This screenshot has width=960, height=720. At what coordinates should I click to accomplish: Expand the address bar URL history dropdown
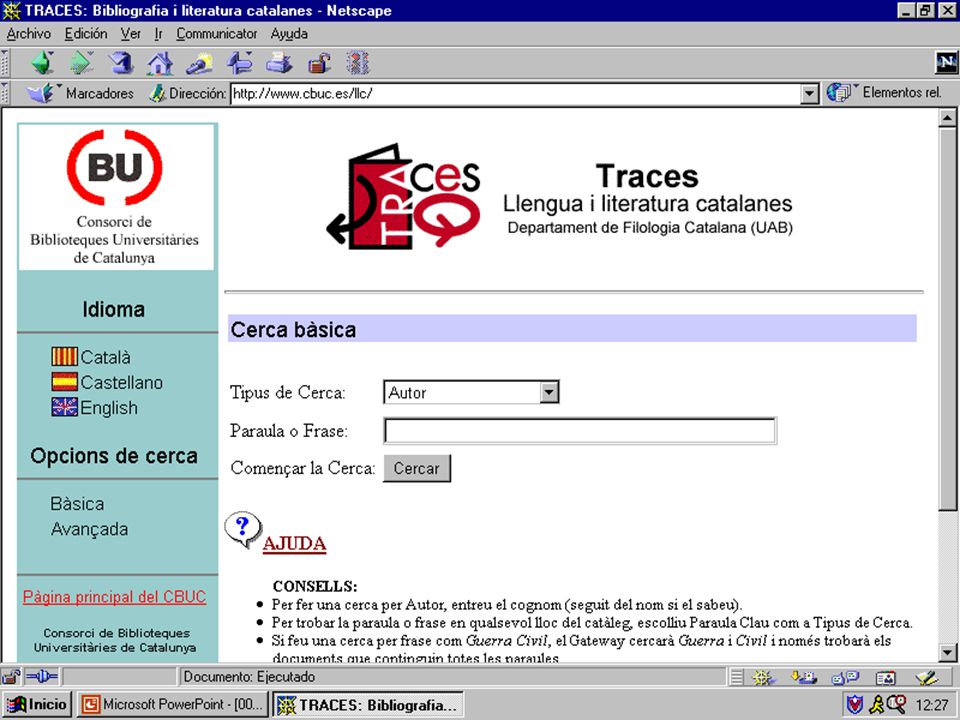click(809, 94)
